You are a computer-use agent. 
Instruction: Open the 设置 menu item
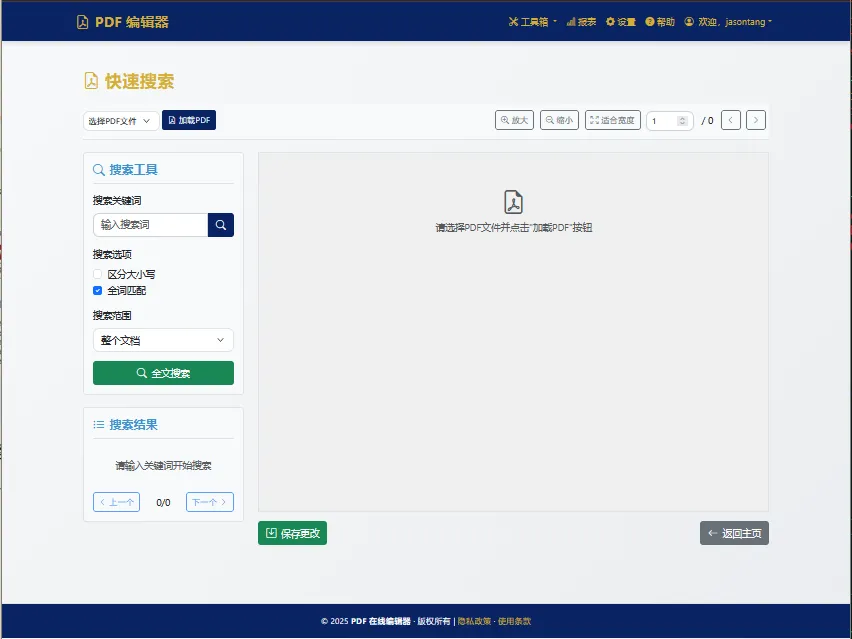621,22
